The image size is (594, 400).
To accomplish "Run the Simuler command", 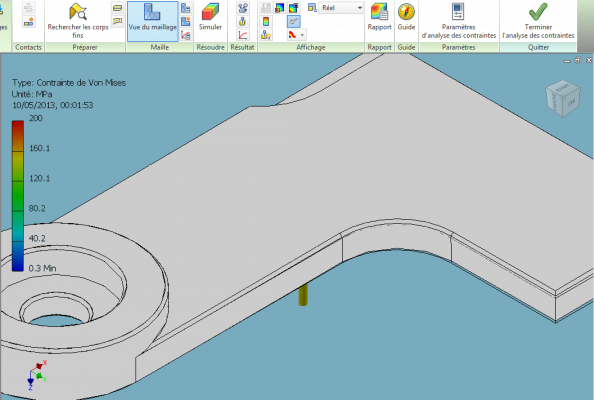I will tap(210, 17).
